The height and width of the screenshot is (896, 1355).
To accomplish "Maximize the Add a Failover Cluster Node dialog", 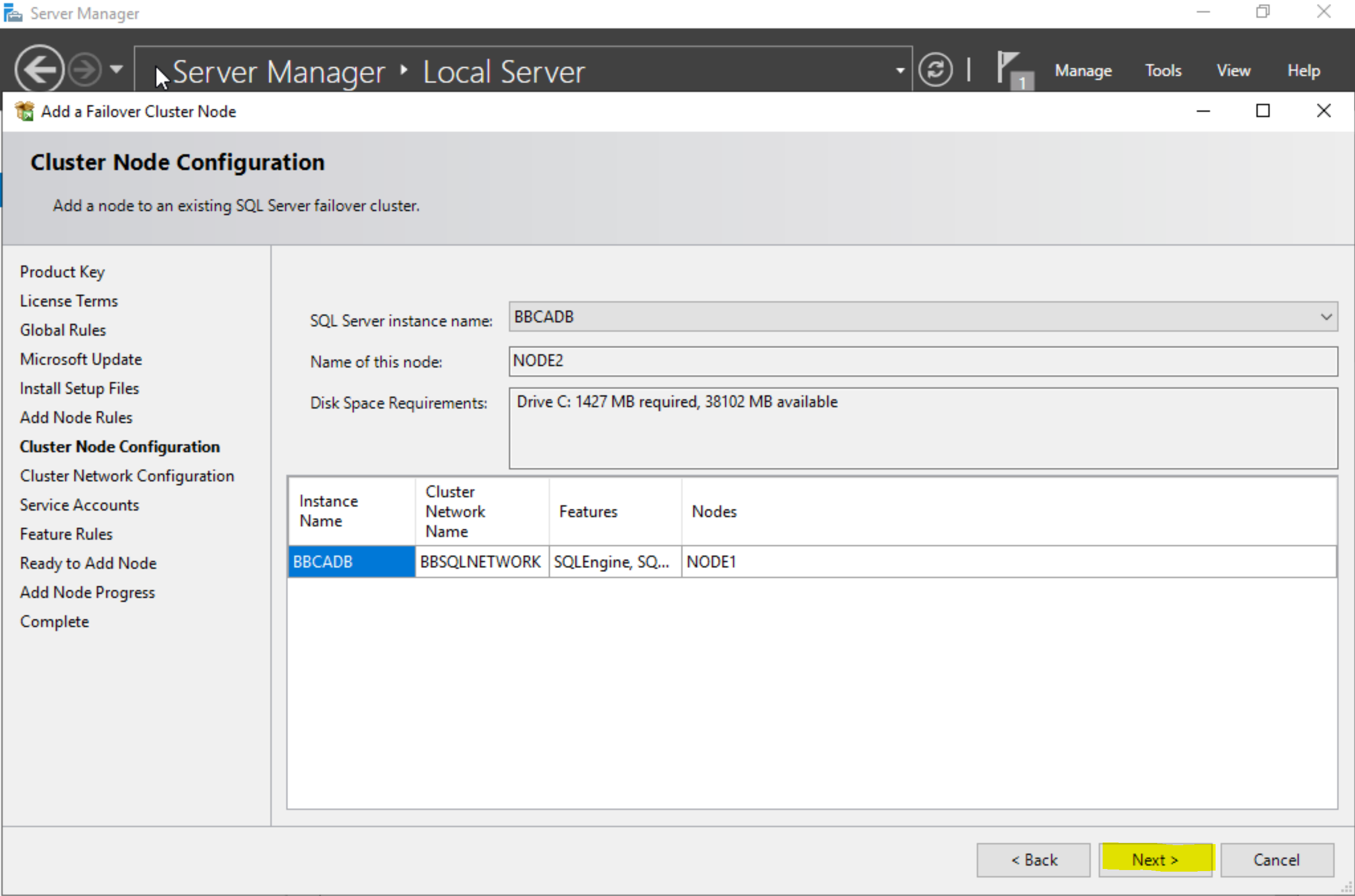I will pos(1263,111).
